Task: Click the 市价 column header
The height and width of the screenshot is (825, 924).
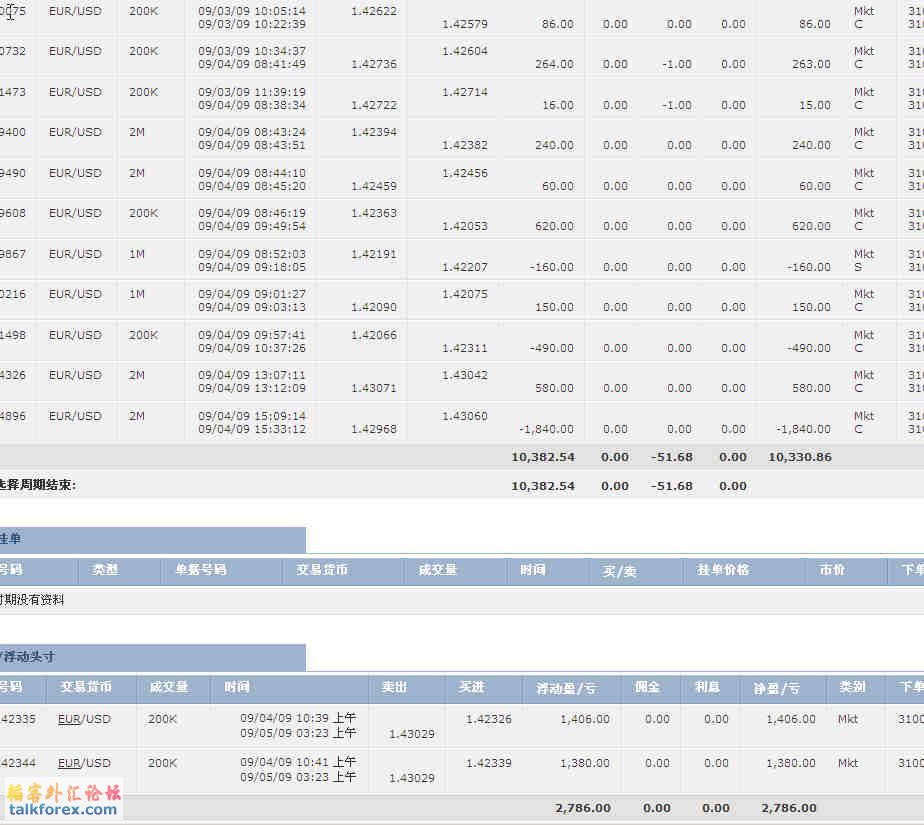Action: 832,570
